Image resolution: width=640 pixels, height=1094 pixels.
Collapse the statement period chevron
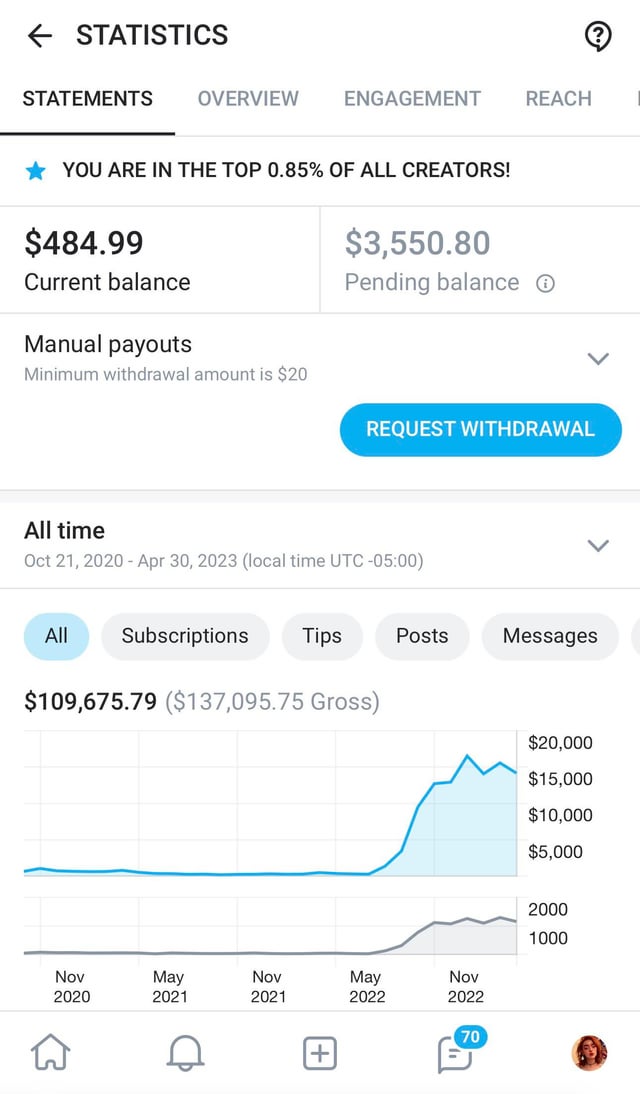coord(598,545)
